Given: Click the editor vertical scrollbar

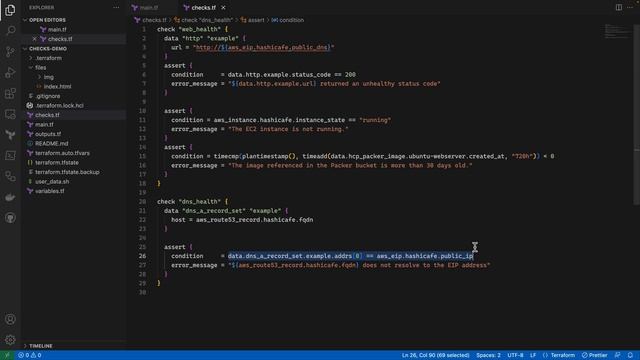Looking at the screenshot, I should (637, 114).
